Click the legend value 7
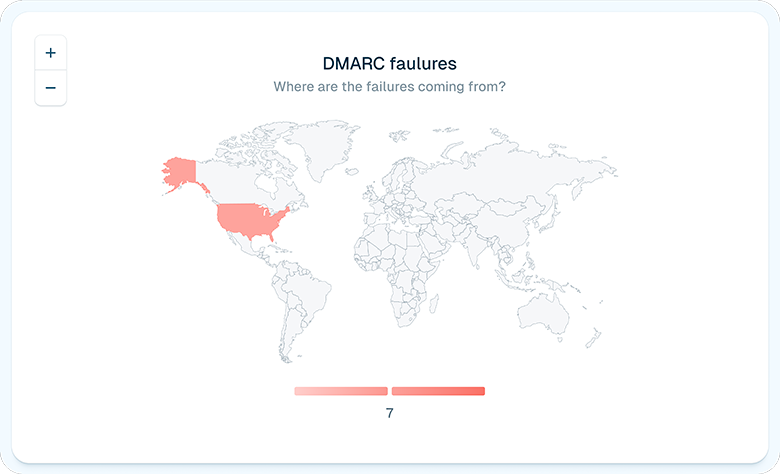Screen dimensions: 780x474 tap(390, 412)
